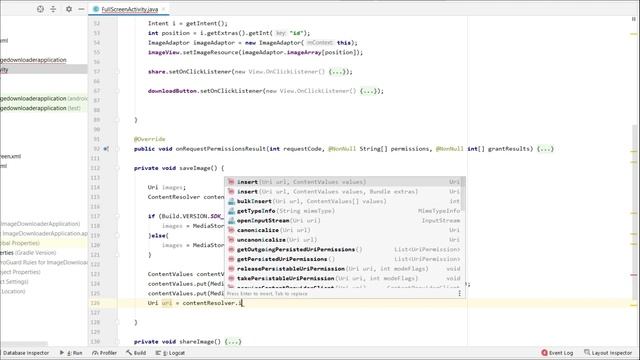Select the highlighted activity file in Project tree
Image resolution: width=640 pixels, height=360 pixels.
(44, 69)
